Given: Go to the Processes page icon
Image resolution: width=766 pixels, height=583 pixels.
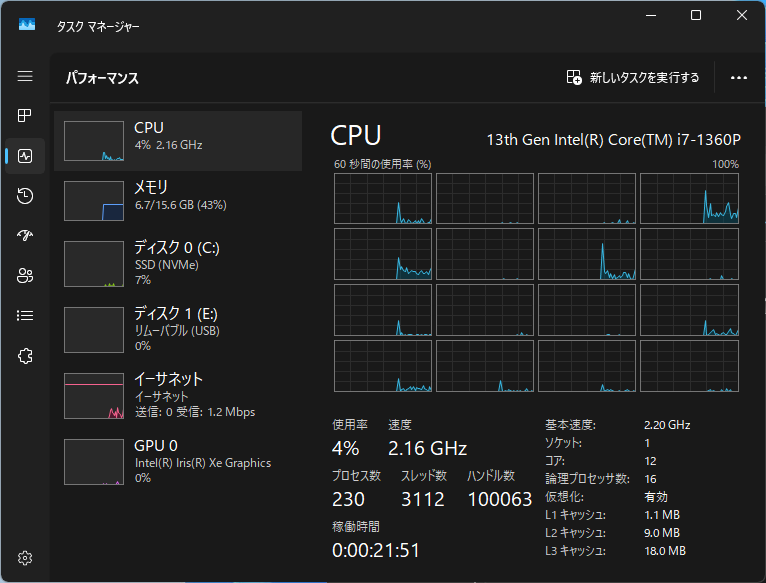Looking at the screenshot, I should pos(25,116).
